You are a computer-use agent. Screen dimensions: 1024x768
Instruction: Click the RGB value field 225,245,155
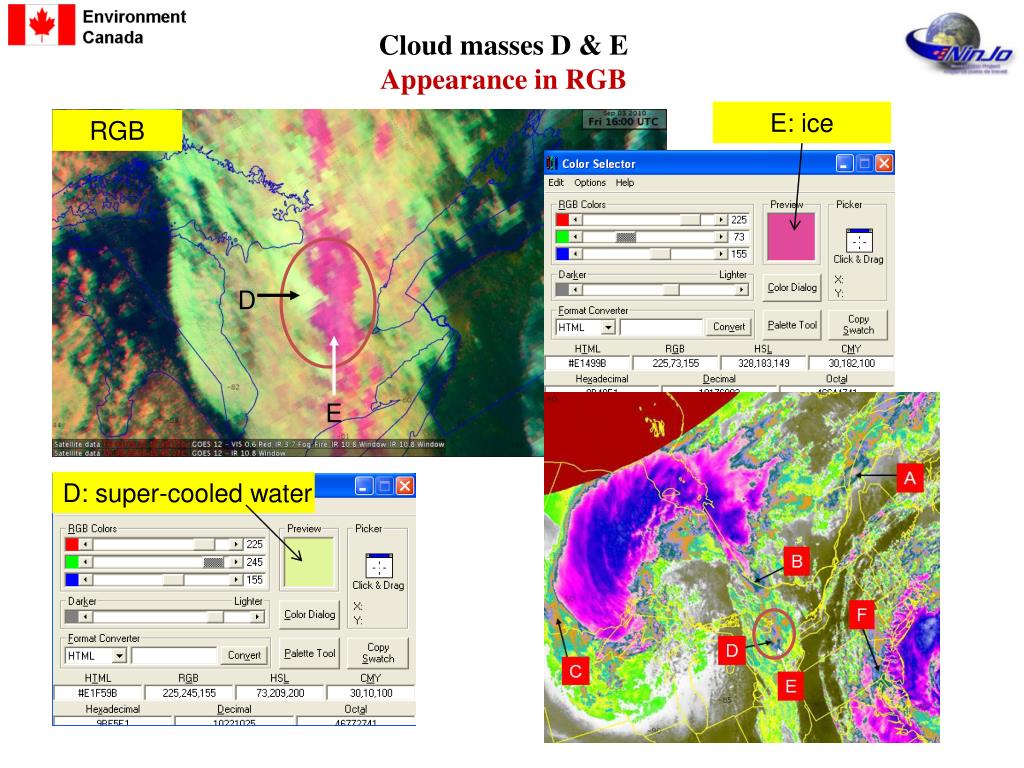(x=189, y=693)
